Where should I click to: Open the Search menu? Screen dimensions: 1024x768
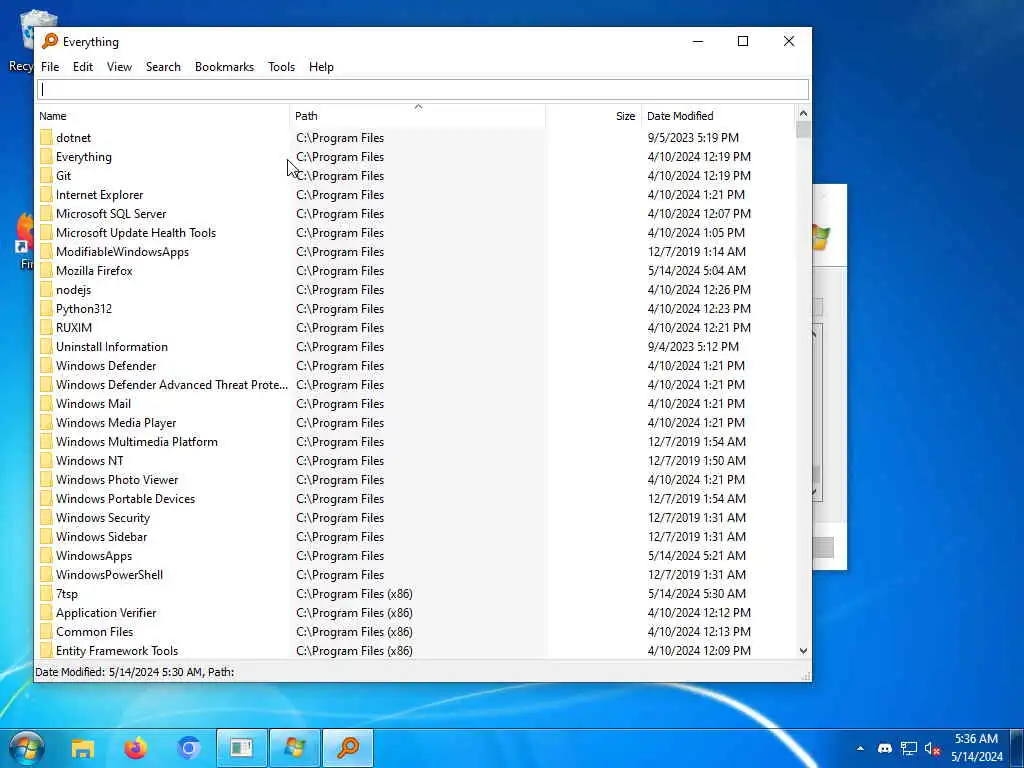click(x=163, y=67)
